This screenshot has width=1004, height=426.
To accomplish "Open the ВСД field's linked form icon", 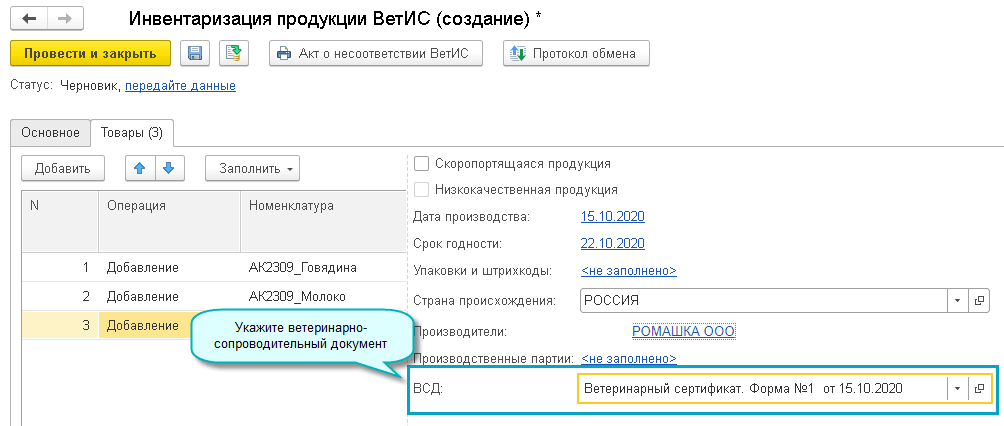I will [980, 388].
